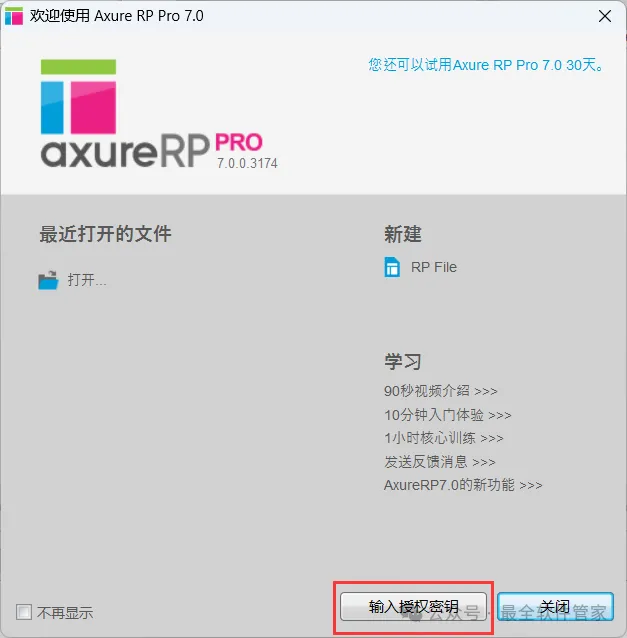Create a new file via RP File text

click(x=434, y=267)
